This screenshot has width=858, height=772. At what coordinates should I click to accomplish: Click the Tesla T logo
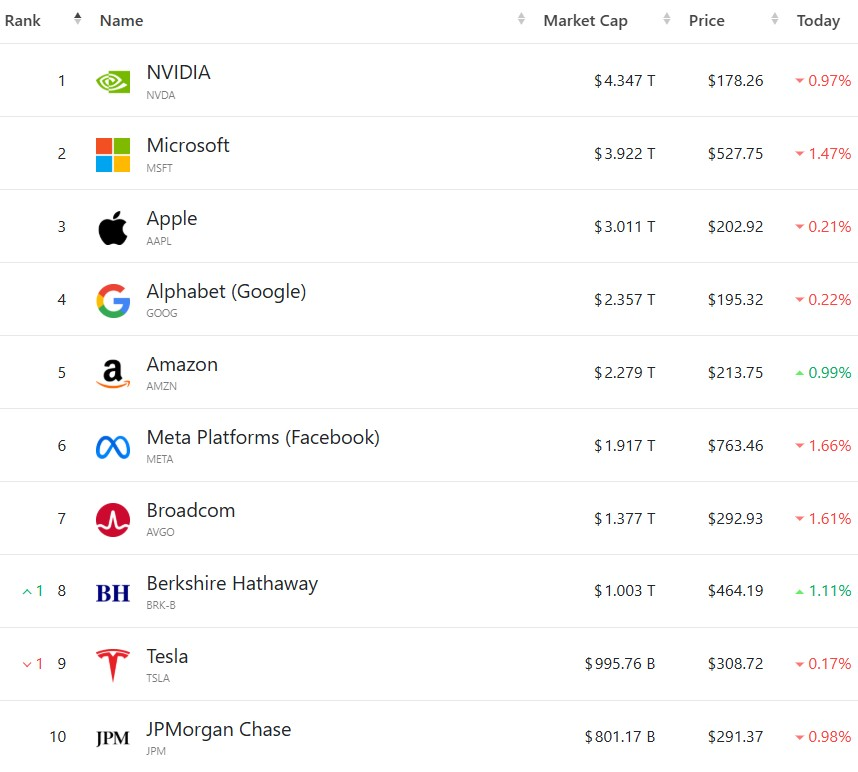tap(113, 665)
